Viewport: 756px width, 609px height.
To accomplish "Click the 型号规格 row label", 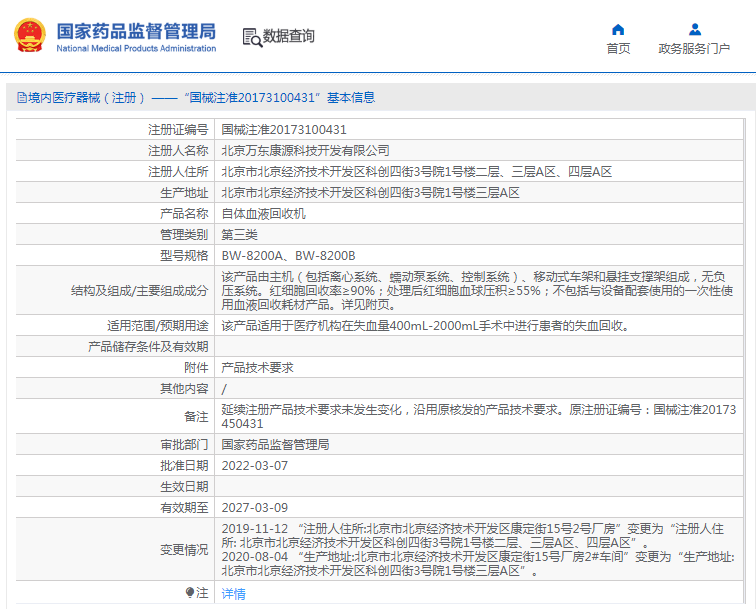I will [184, 256].
